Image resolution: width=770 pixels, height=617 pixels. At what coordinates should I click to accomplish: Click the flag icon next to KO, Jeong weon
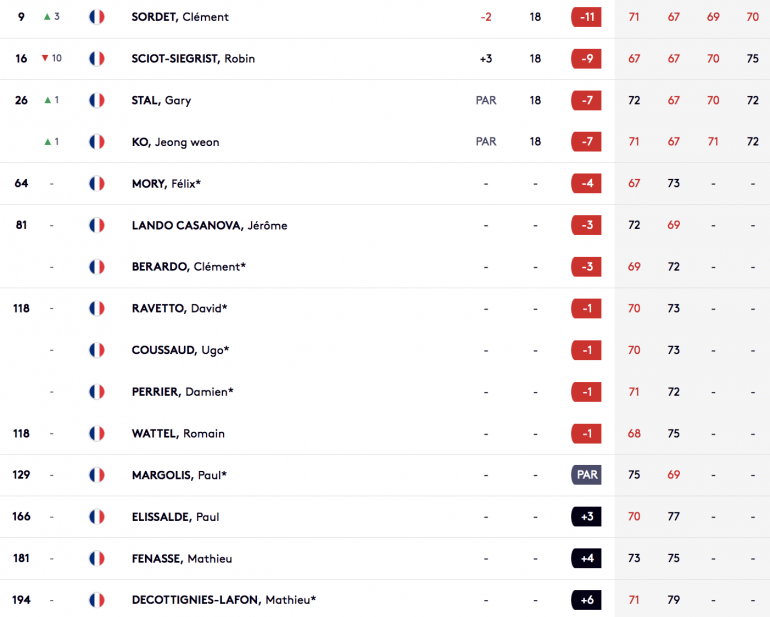click(x=97, y=142)
